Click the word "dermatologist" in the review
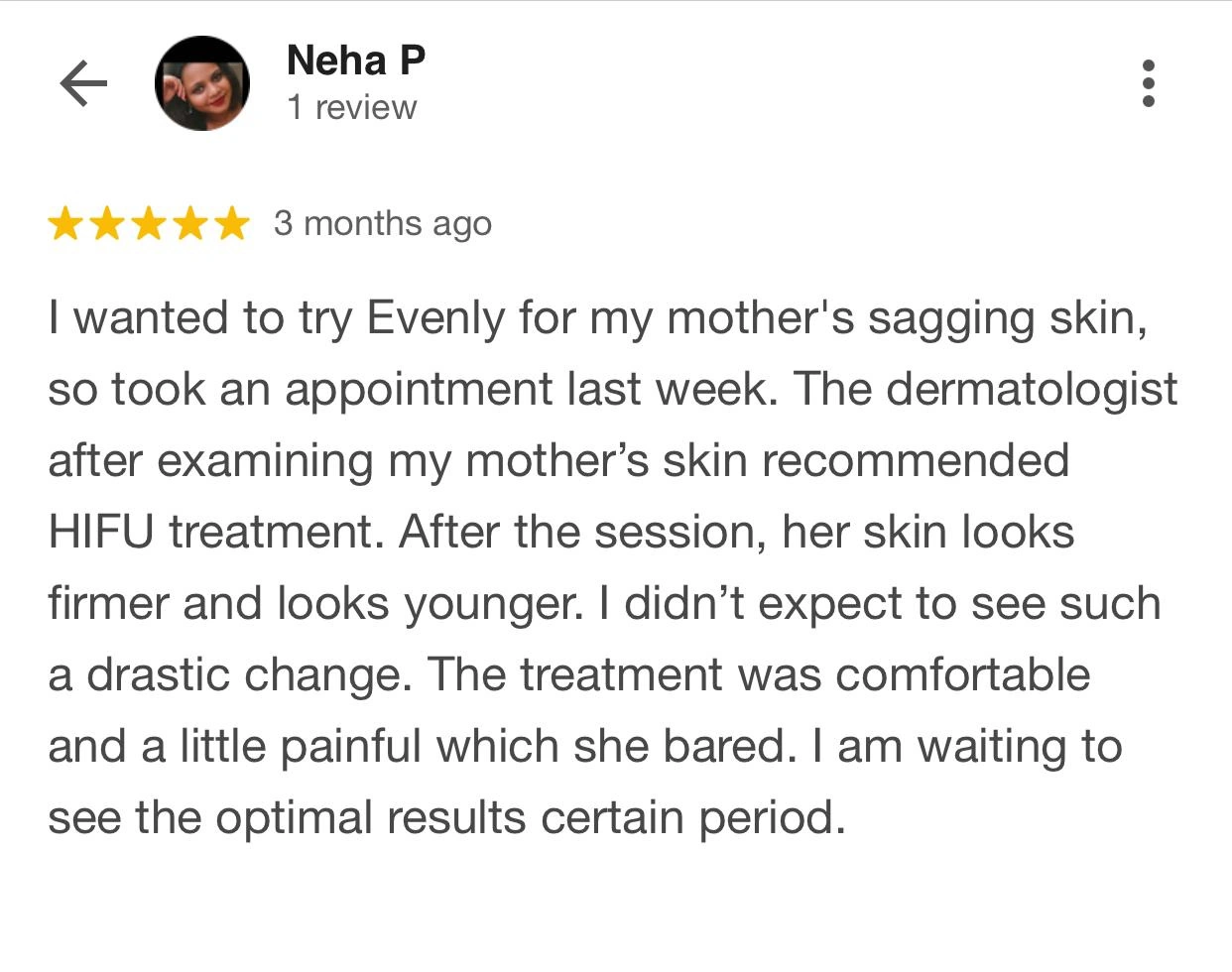 [1032, 390]
